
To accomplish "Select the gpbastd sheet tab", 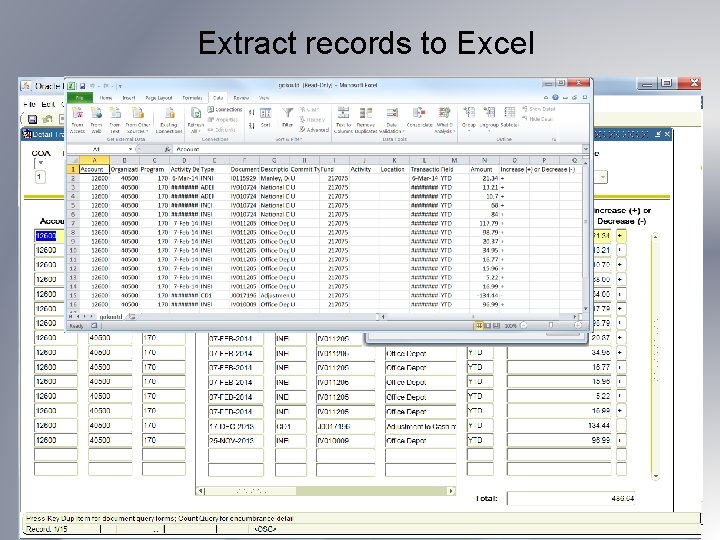I will (x=111, y=316).
